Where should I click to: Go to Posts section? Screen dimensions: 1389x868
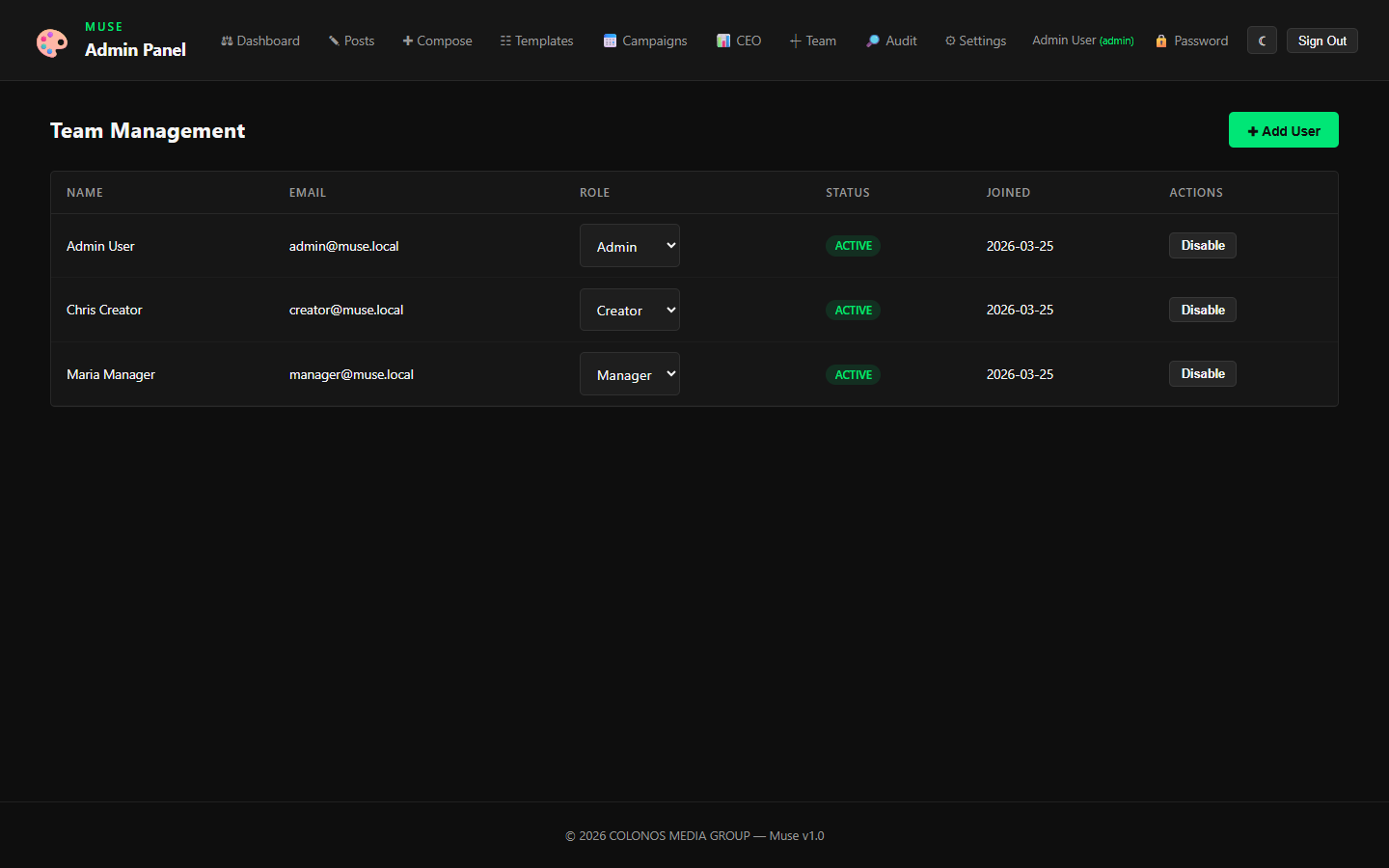pyautogui.click(x=351, y=41)
